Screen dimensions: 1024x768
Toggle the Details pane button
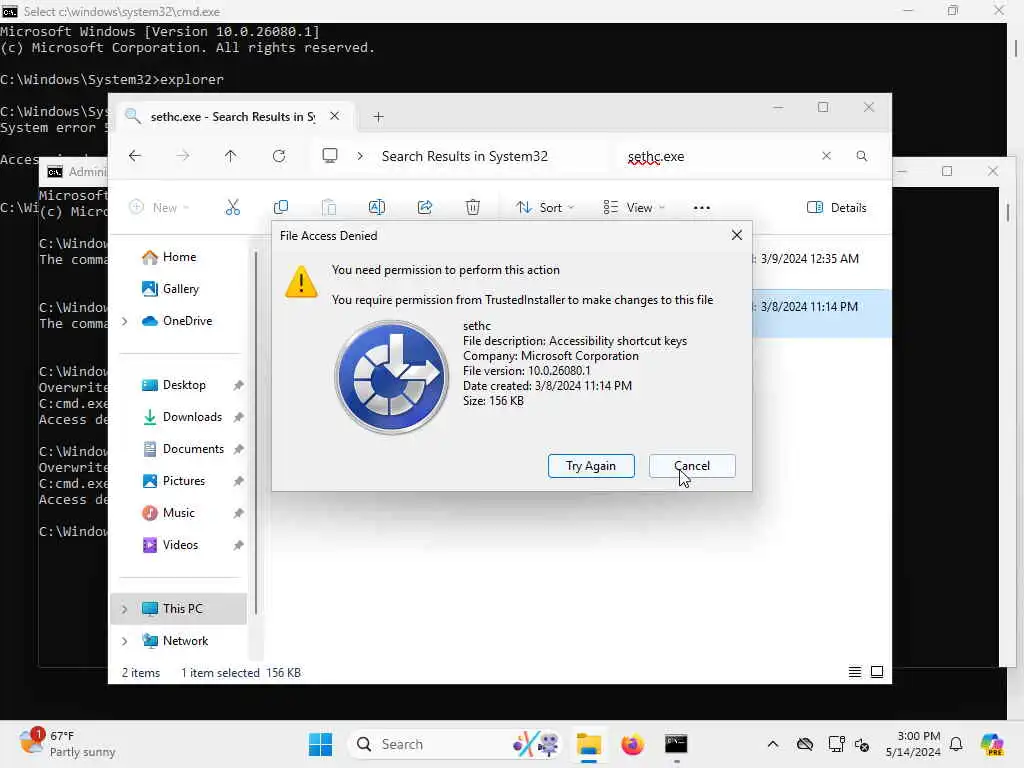(837, 208)
